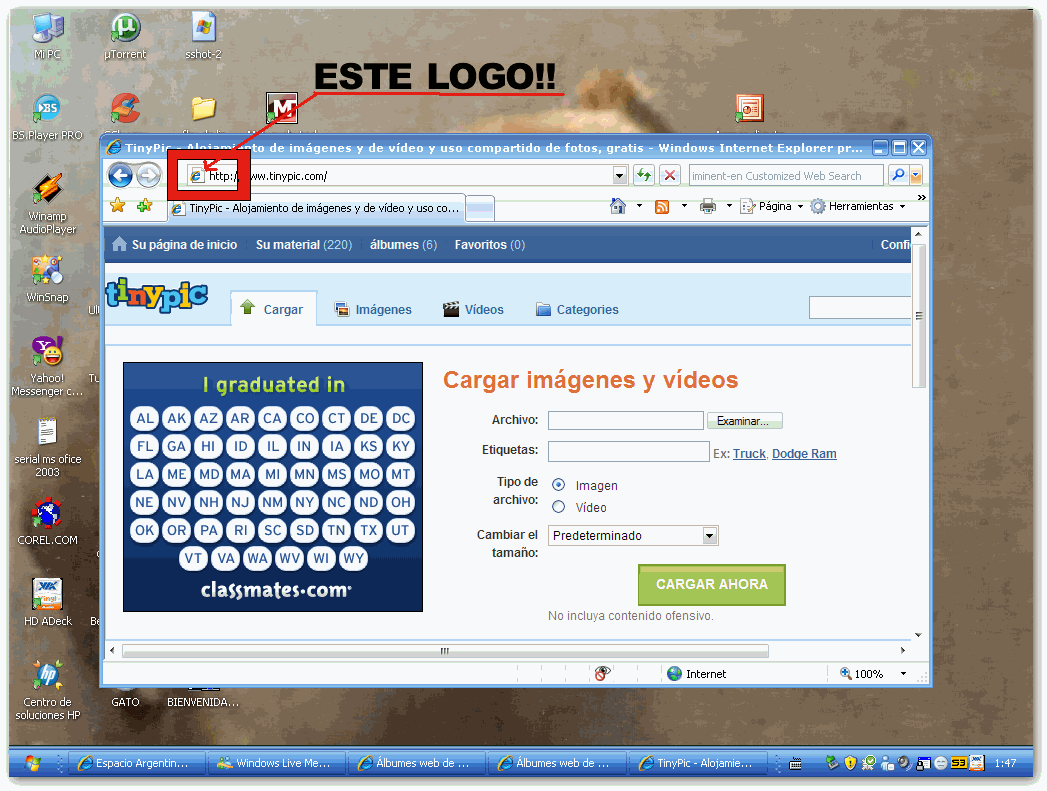Open the zoom level dropdown arrow

coord(903,674)
